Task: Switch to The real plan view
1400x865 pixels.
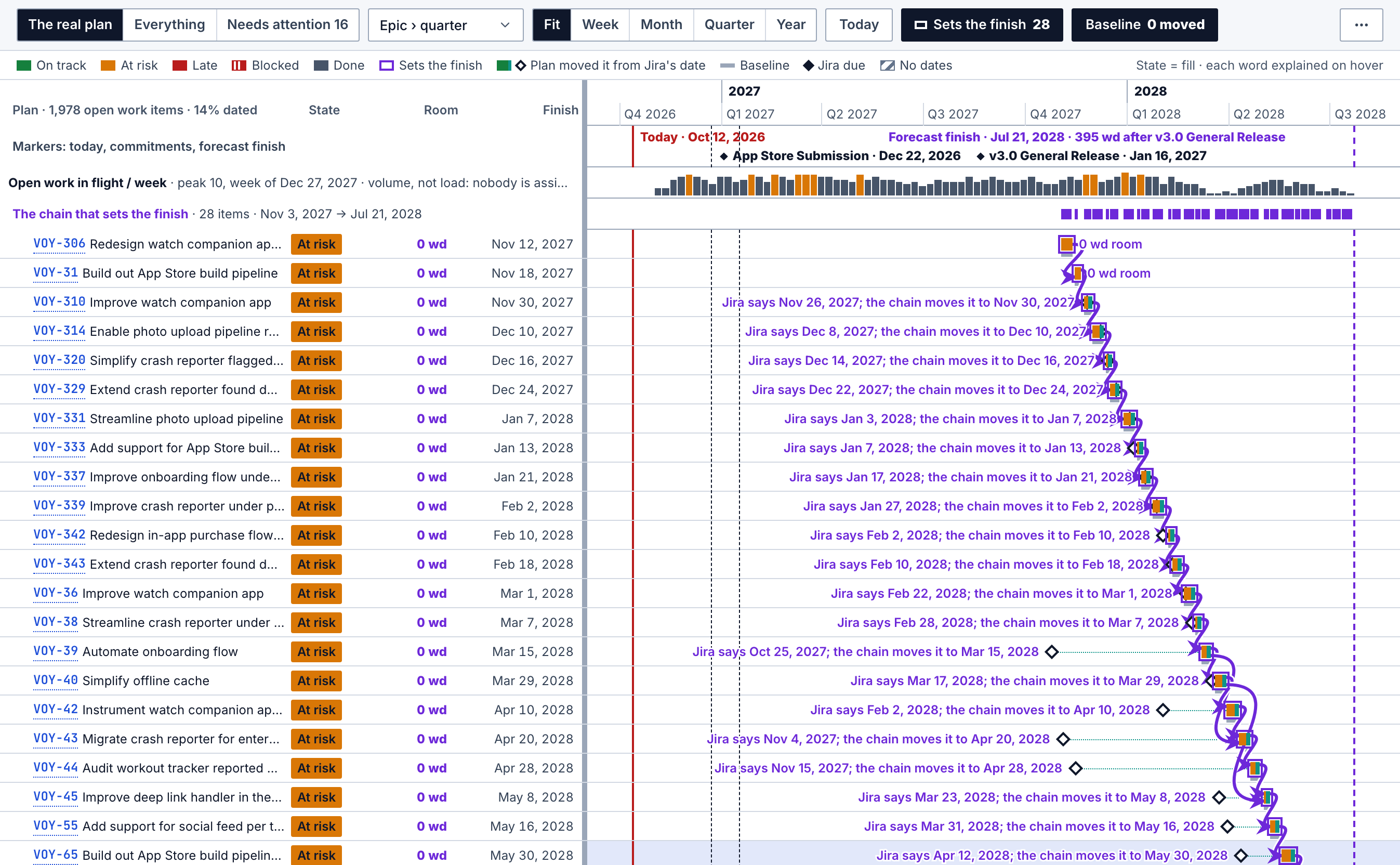Action: point(70,24)
